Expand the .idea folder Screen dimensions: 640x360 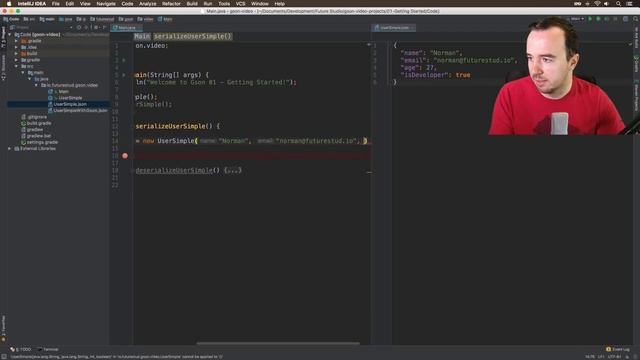coord(16,47)
